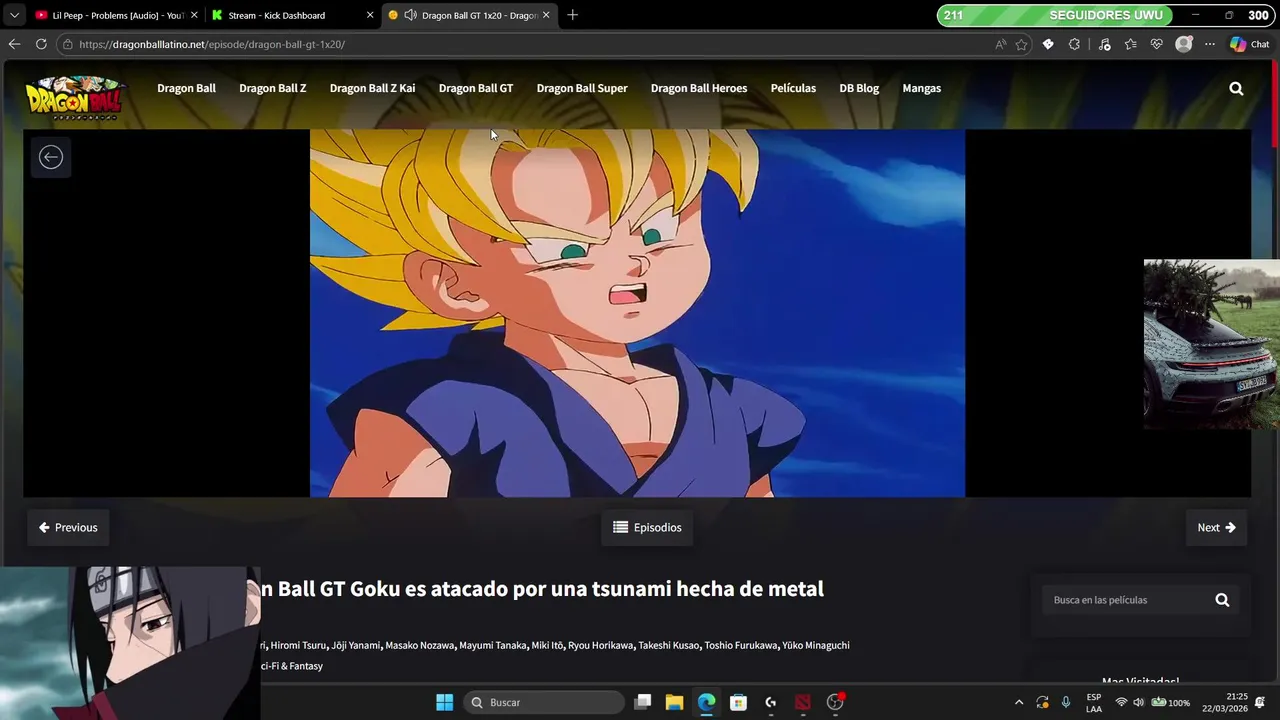The width and height of the screenshot is (1280, 720).
Task: Open cast link Ryou Horikawa
Action: click(600, 645)
